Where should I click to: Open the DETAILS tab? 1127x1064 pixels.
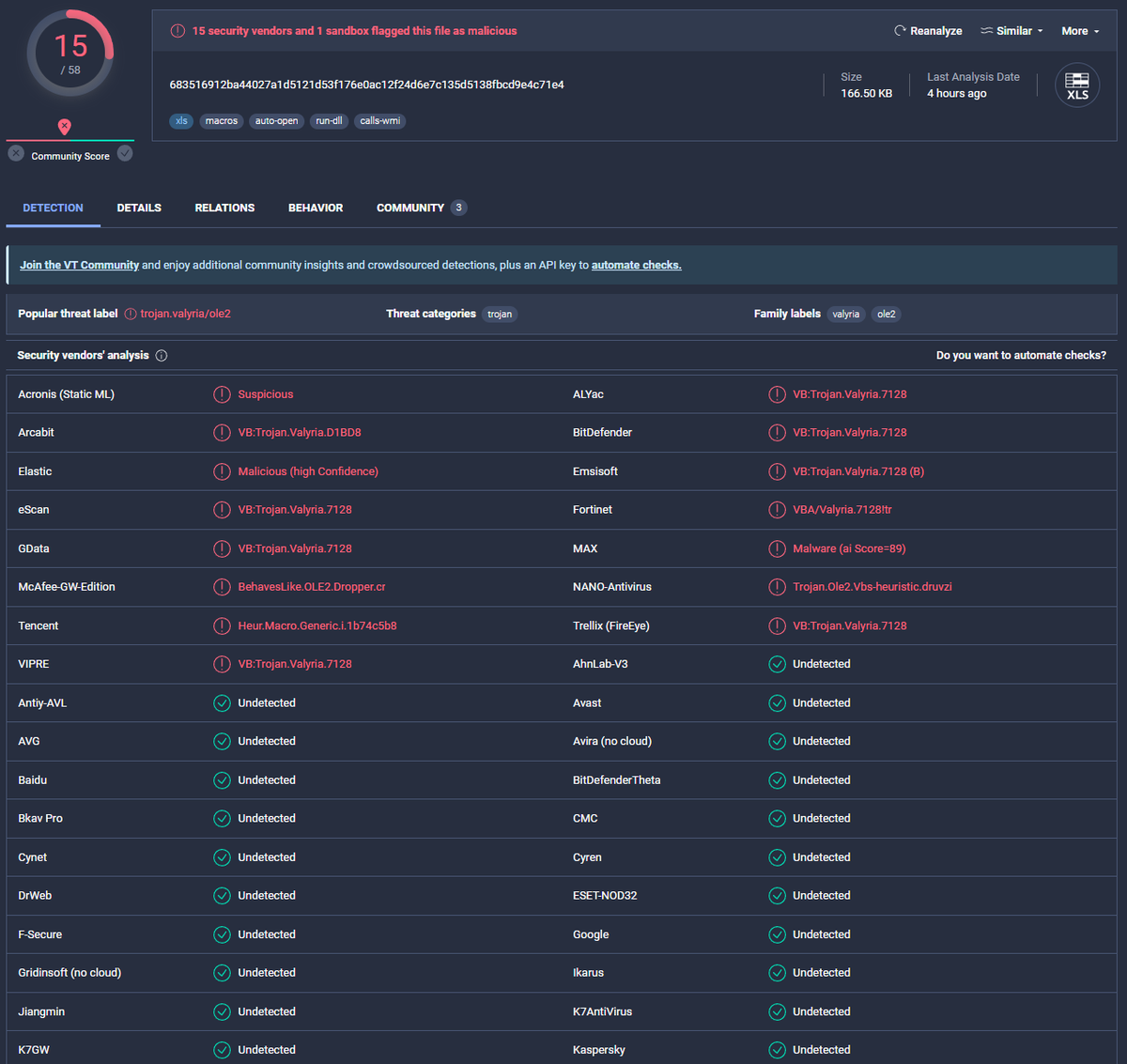139,208
